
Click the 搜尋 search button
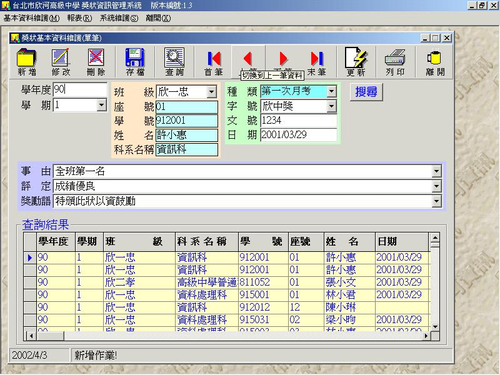click(x=366, y=92)
